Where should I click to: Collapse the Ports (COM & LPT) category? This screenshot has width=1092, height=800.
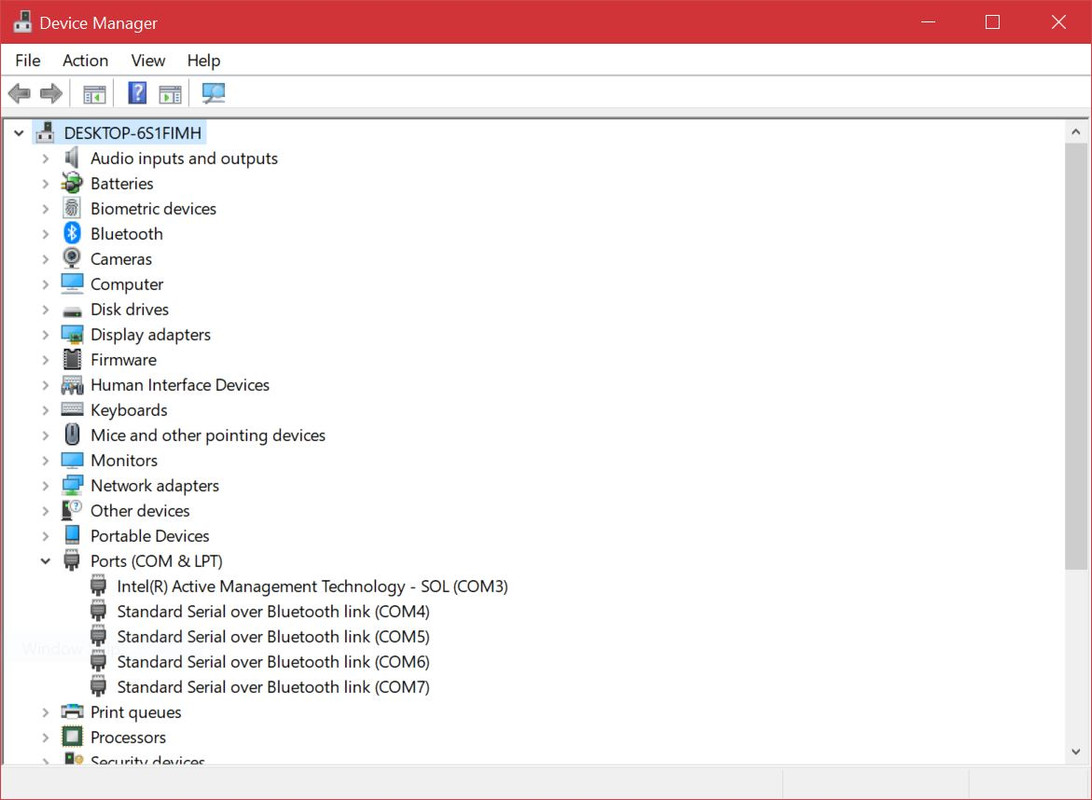(45, 561)
